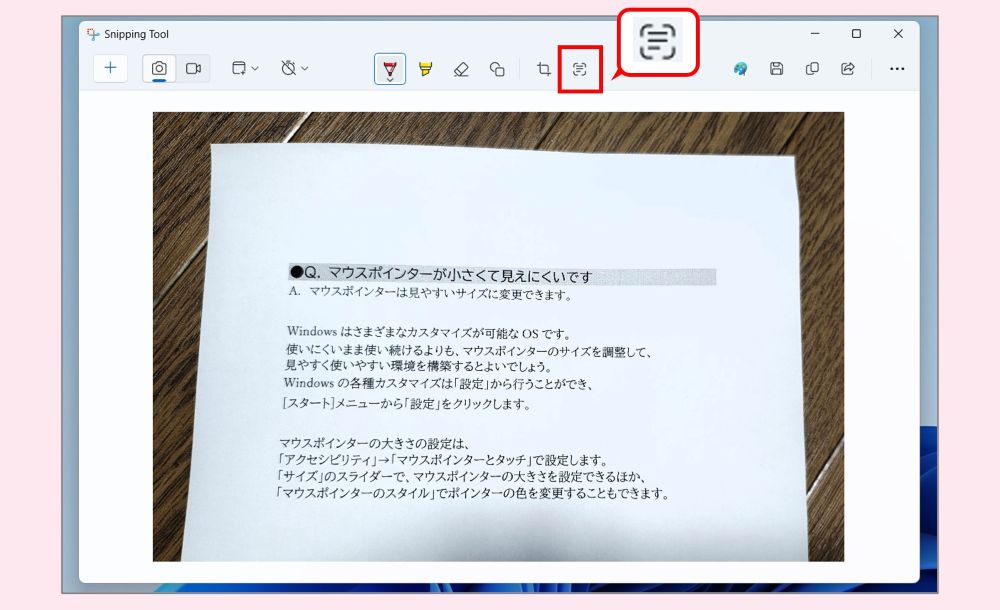Edit in Paint icon
Screen dimensions: 1000x610
point(740,69)
